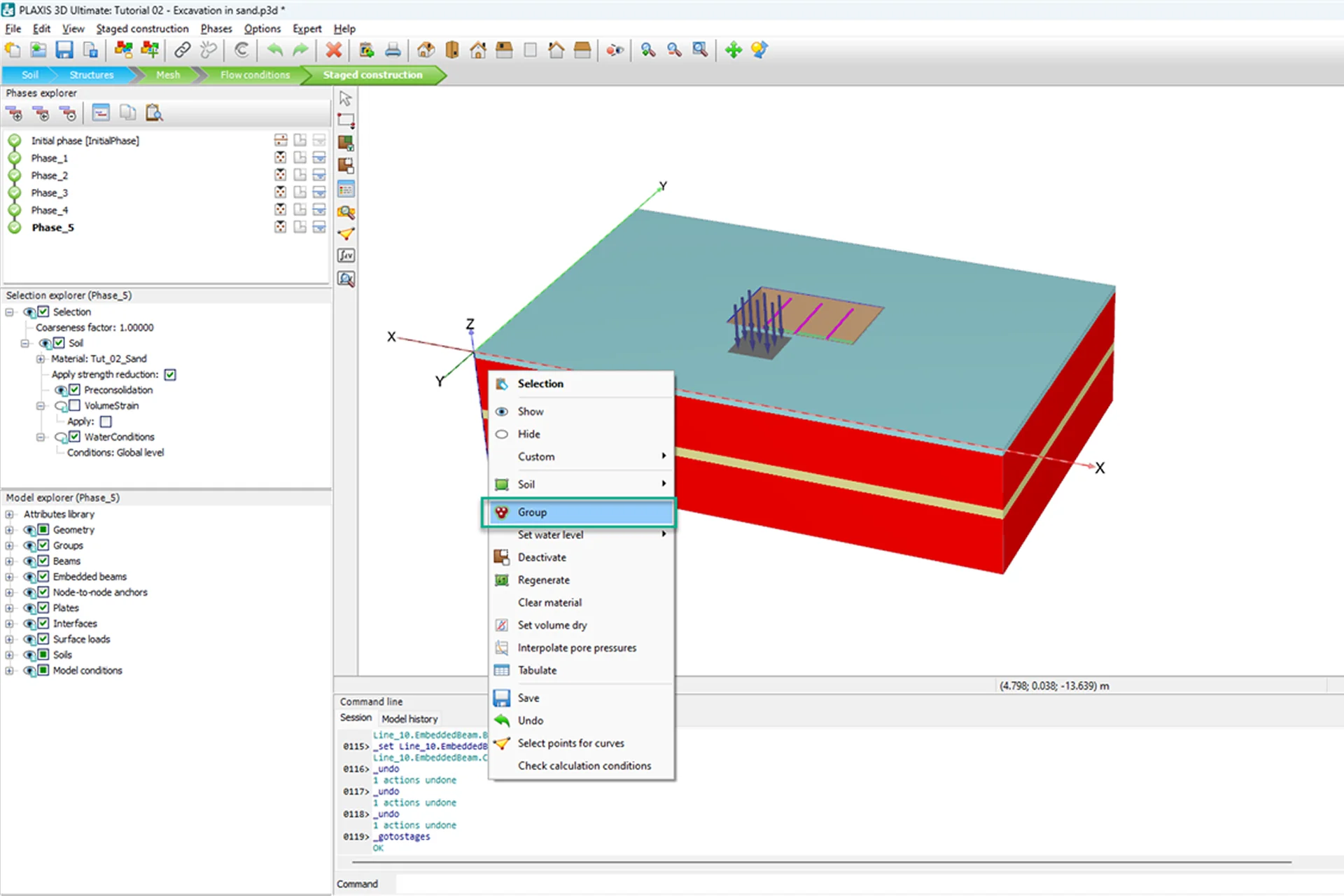Go to the Mesh mode tab
The width and height of the screenshot is (1344, 896).
click(168, 75)
